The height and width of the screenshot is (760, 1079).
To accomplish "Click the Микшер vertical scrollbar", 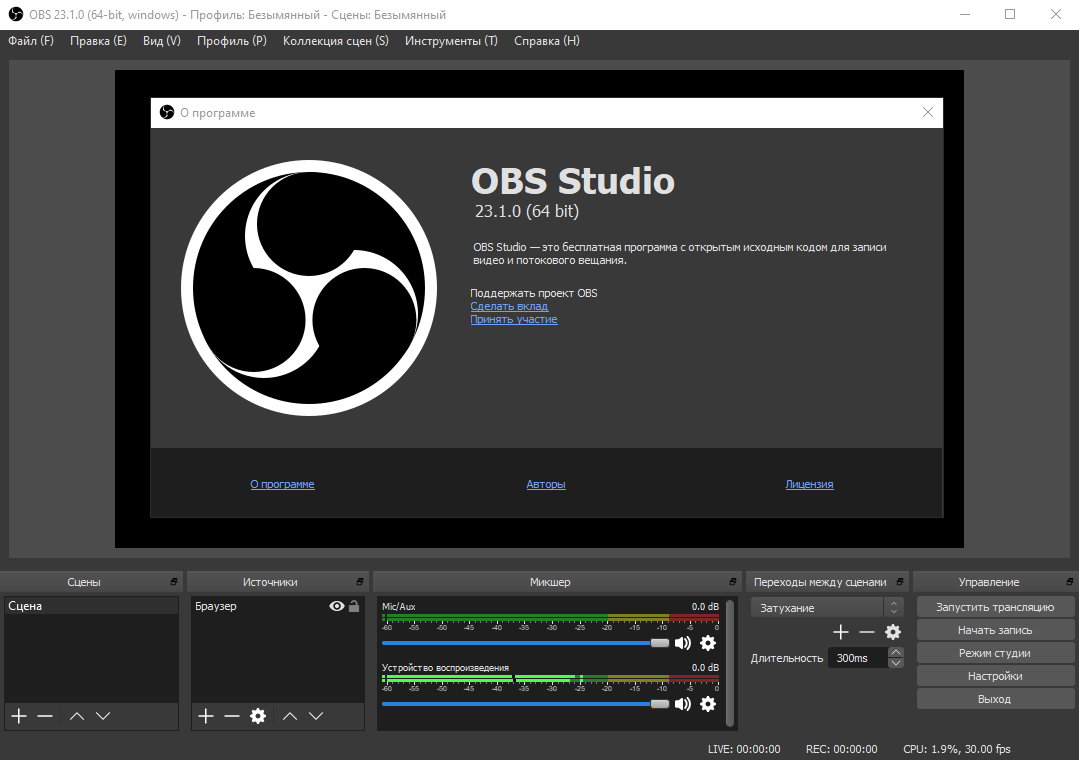I will (x=729, y=662).
